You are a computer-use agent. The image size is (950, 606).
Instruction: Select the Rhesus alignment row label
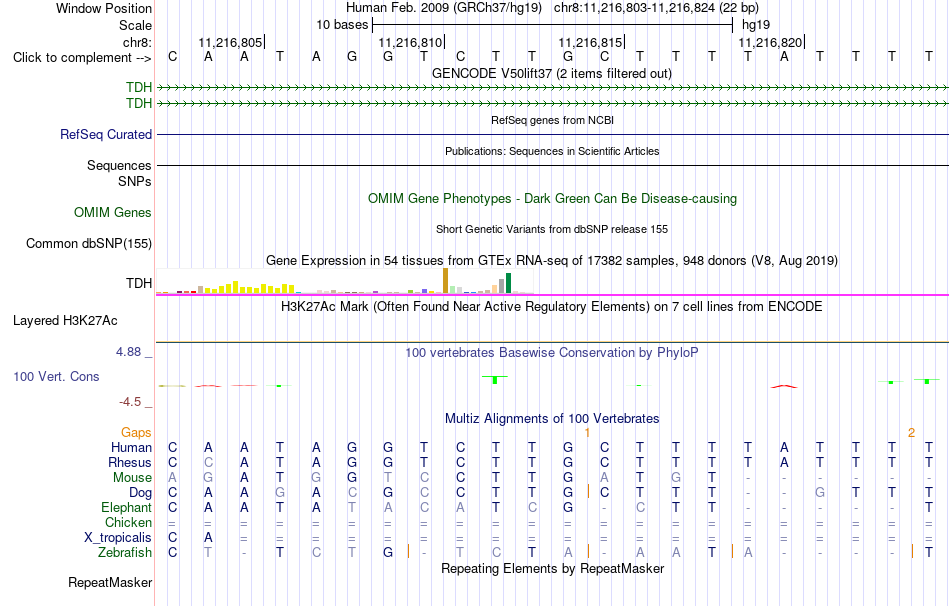130,462
